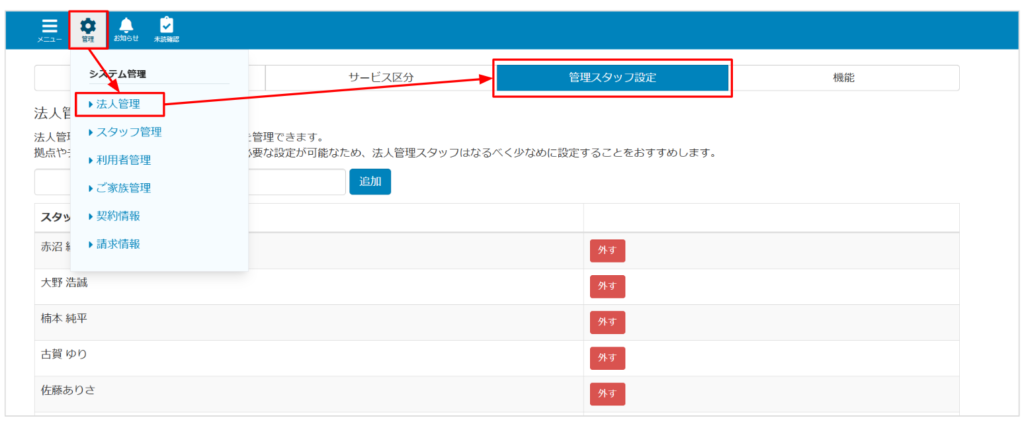Remove 古賀 ゆり using 外す
Screen dimensions: 1024x426
click(x=607, y=358)
